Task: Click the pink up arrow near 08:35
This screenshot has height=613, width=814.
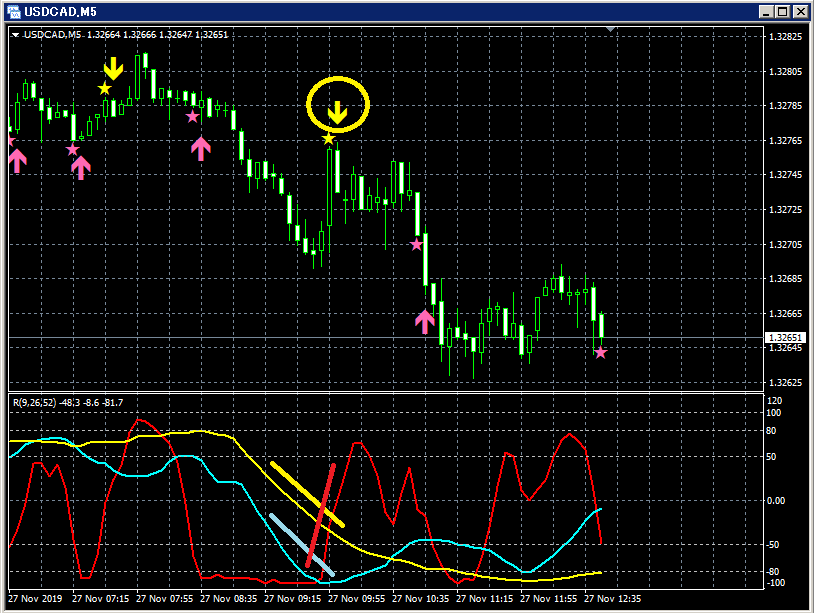Action: point(201,149)
